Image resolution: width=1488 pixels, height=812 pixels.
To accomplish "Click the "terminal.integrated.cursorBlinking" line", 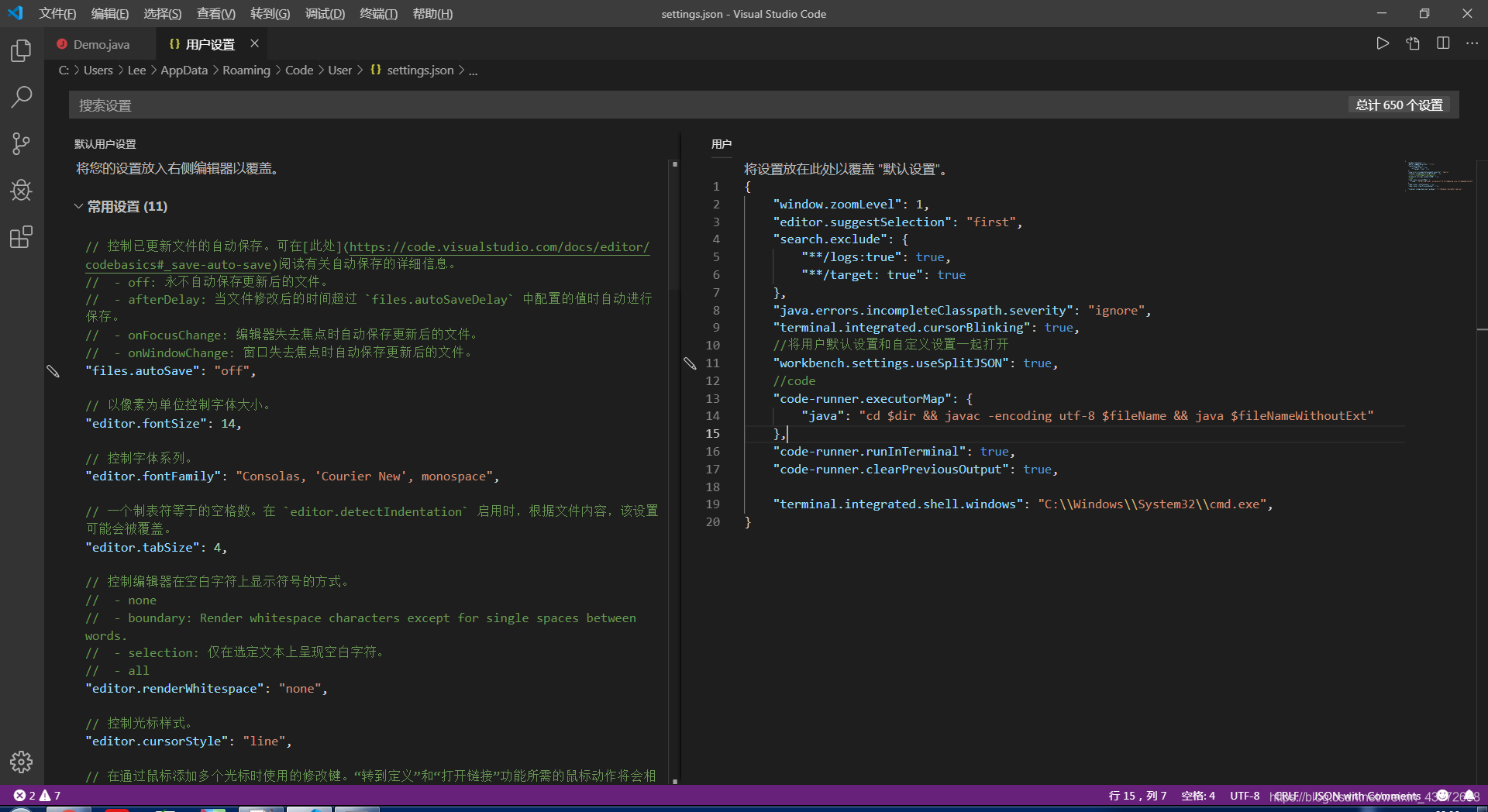I will (x=926, y=328).
